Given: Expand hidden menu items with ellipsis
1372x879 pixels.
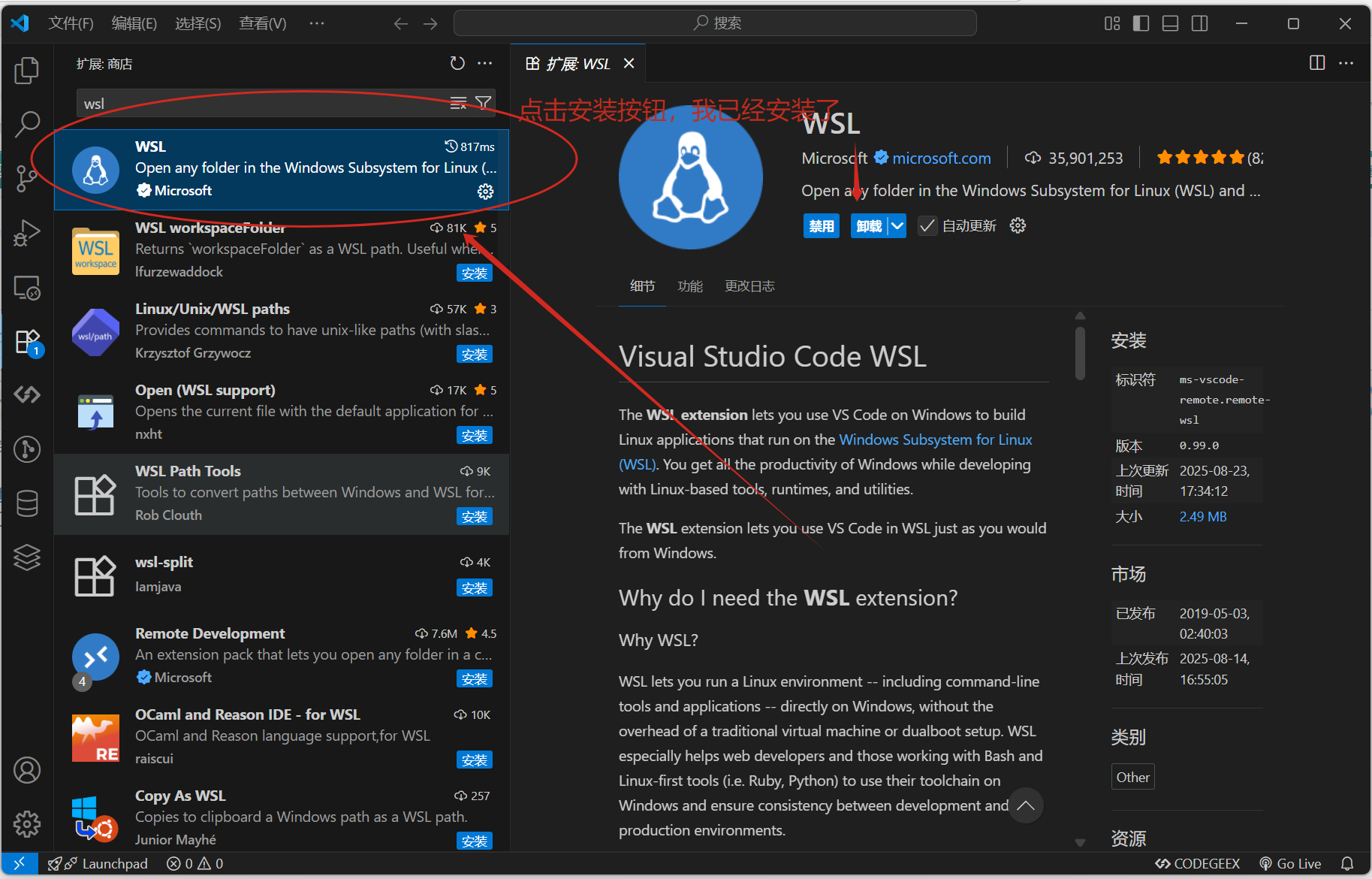Looking at the screenshot, I should click(x=317, y=23).
